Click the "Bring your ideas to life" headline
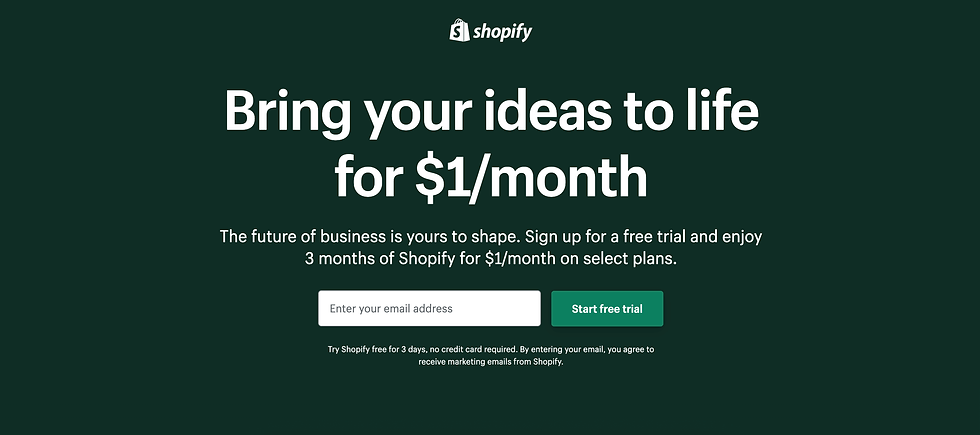The height and width of the screenshot is (435, 980). pos(490,111)
